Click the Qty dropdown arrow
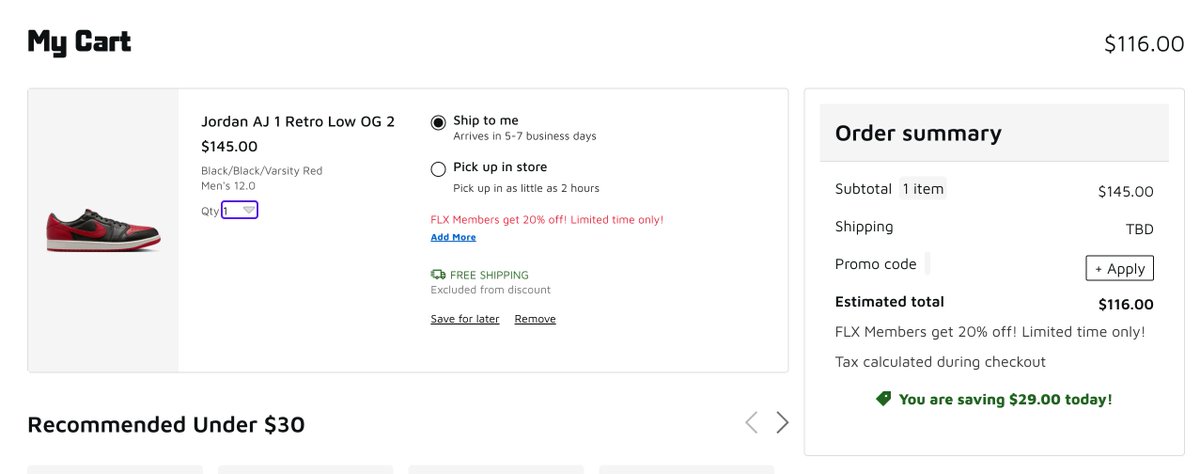The image size is (1200, 474). click(x=249, y=210)
